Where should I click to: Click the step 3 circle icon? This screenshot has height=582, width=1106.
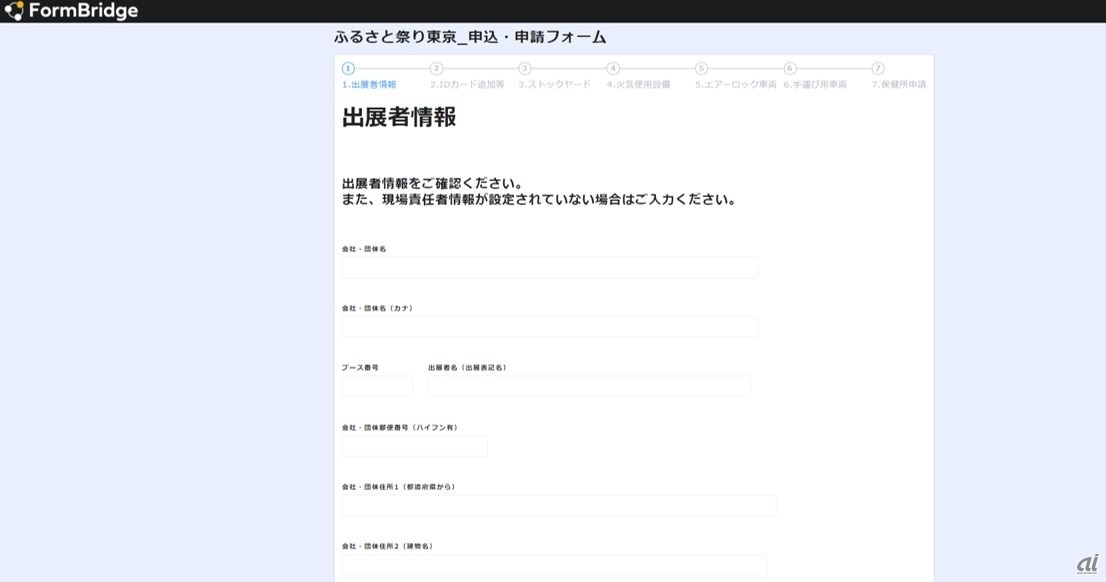pyautogui.click(x=525, y=68)
